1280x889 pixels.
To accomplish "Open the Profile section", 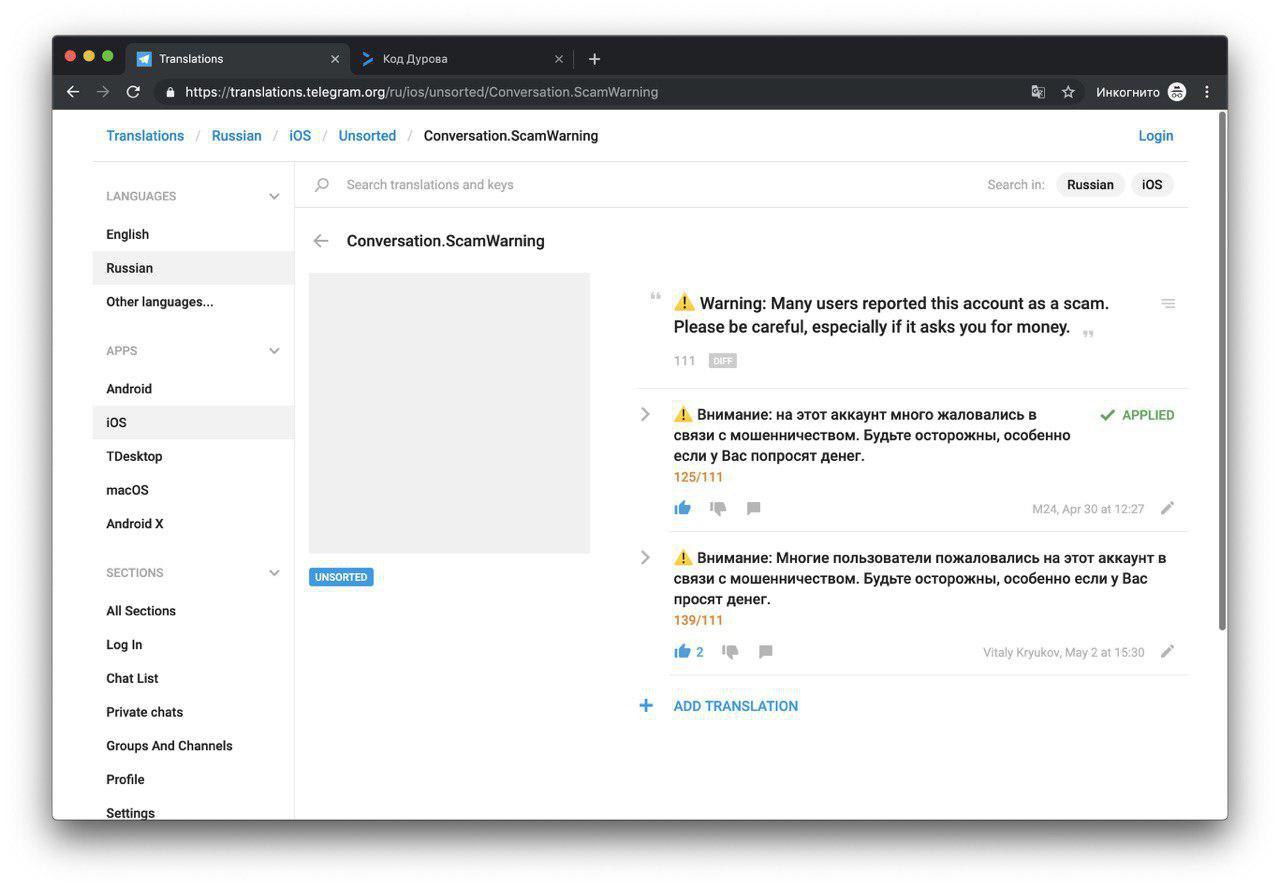I will click(x=193, y=780).
